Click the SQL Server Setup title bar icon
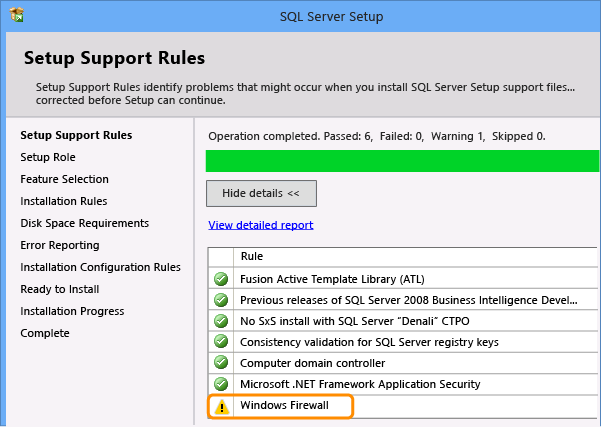 (15, 16)
